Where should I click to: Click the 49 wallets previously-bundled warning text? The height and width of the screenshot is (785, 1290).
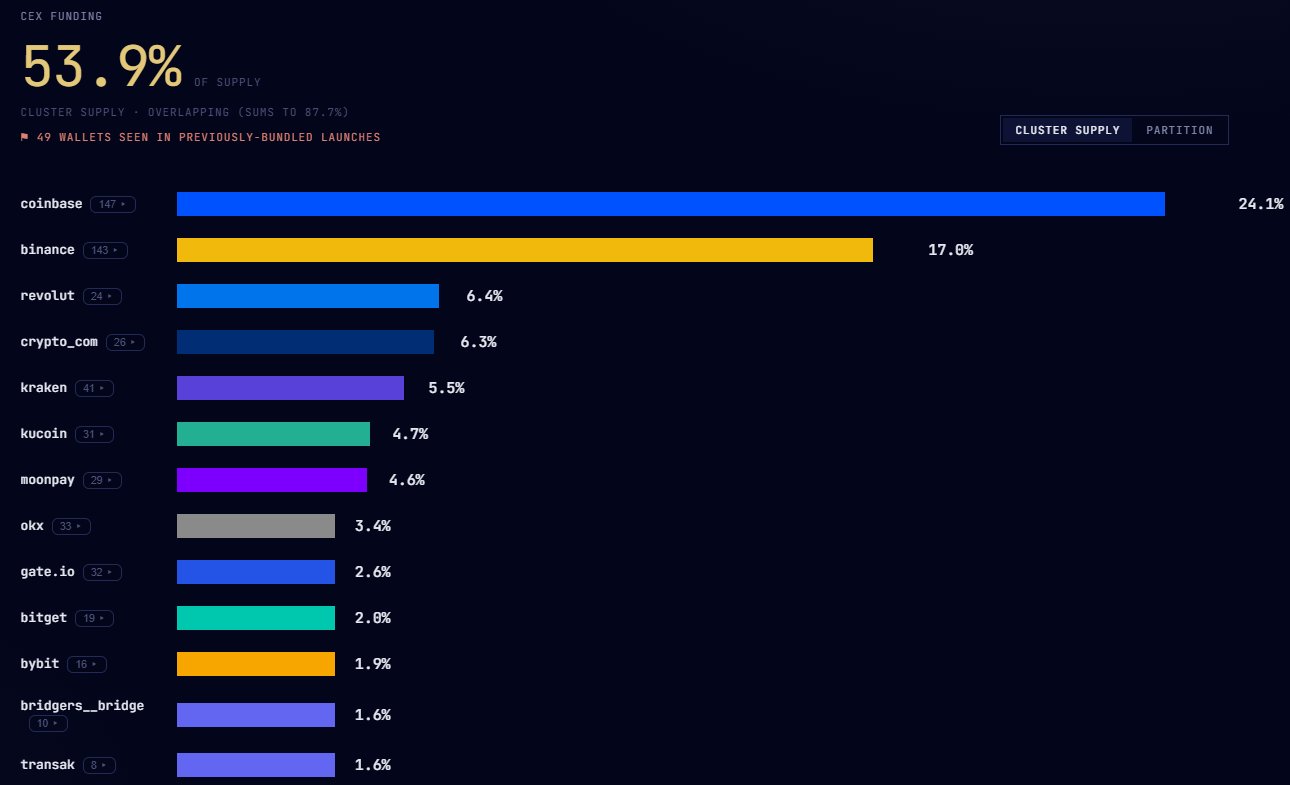207,137
